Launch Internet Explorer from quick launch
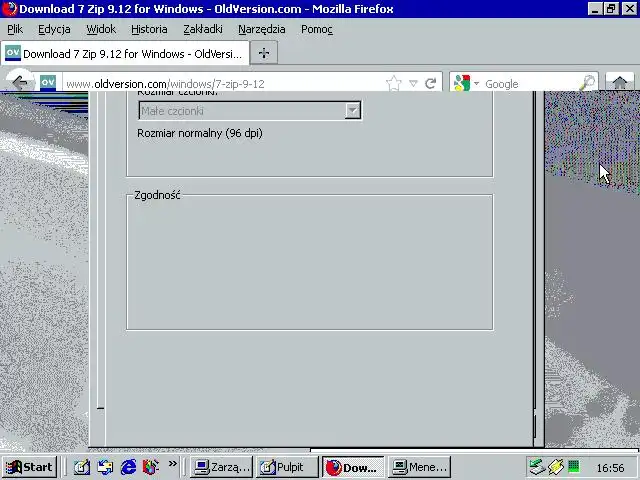 128,467
